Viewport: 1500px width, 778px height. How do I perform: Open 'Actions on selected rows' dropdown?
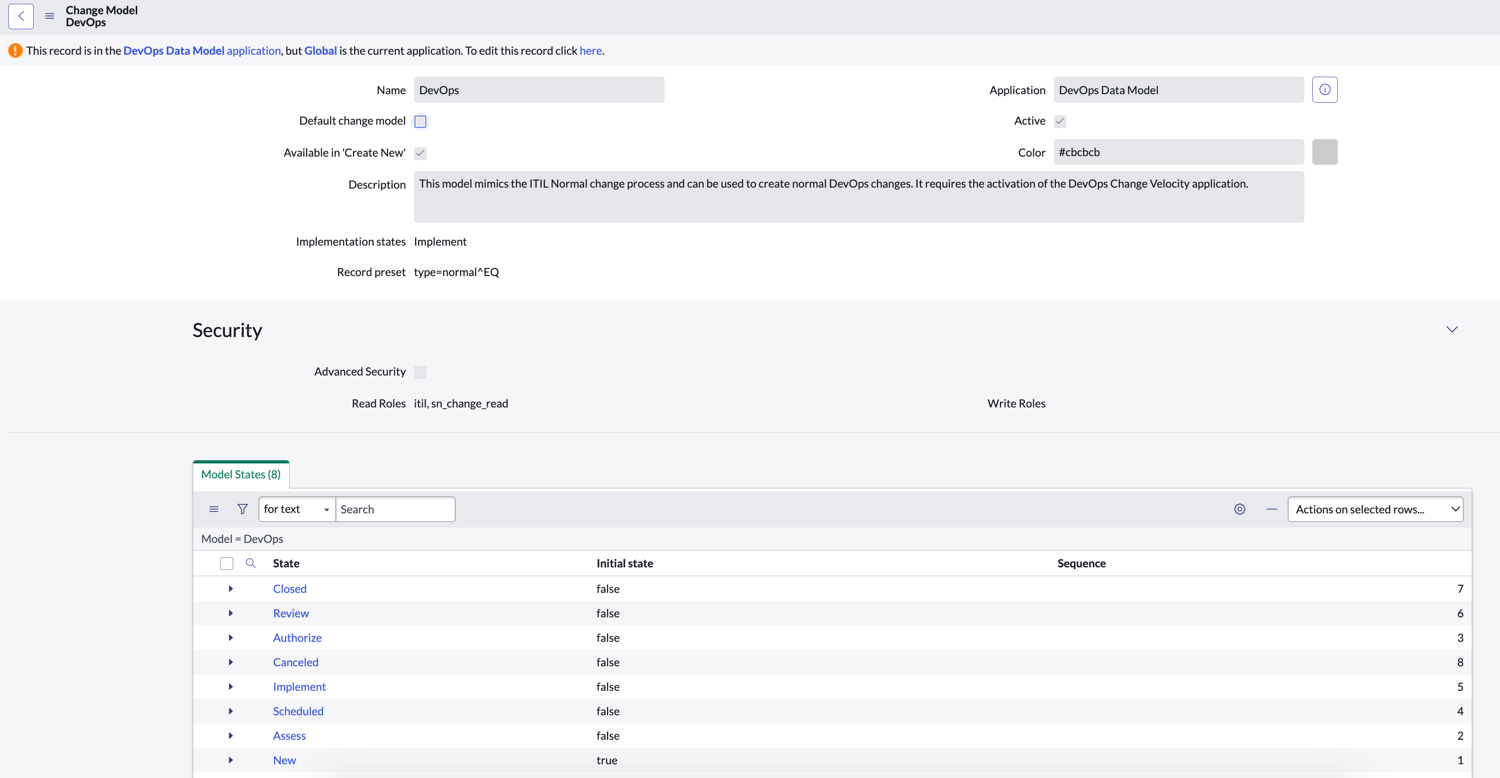coord(1375,509)
